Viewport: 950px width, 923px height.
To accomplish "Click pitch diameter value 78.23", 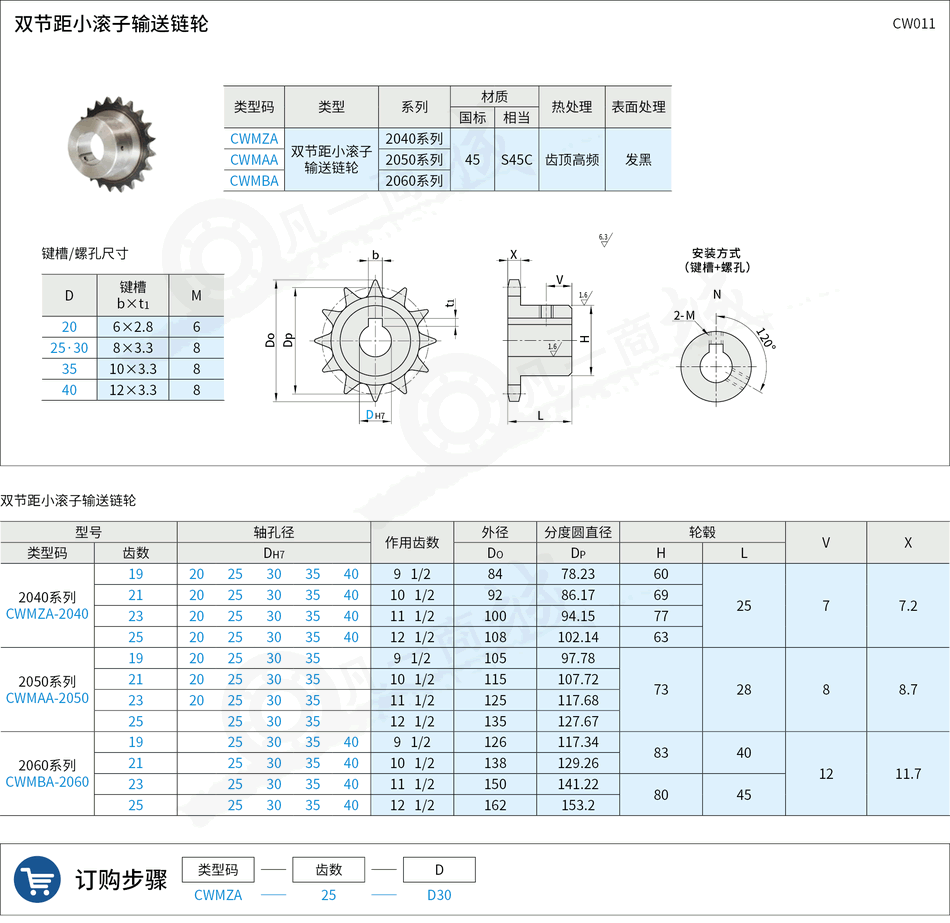I will pos(578,574).
